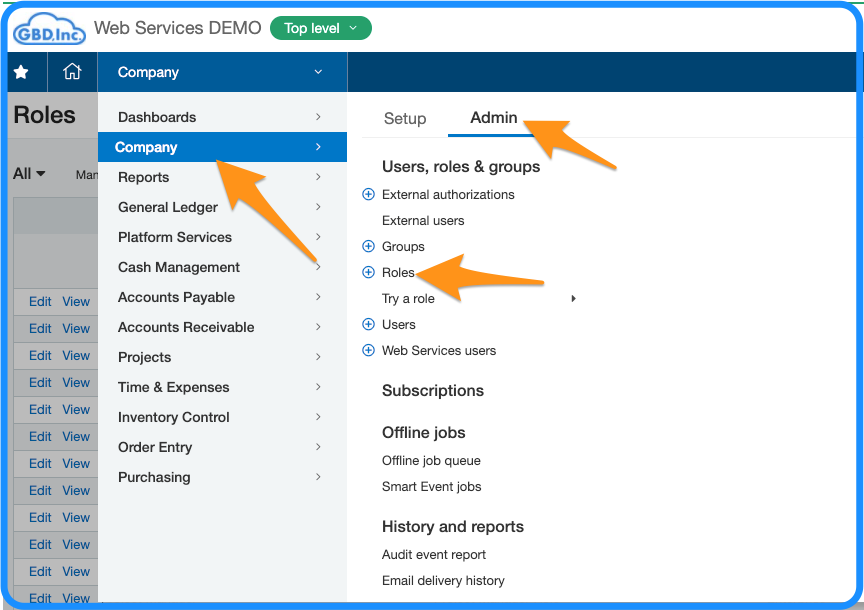
Task: Click the first Edit link in the list
Action: click(x=40, y=301)
